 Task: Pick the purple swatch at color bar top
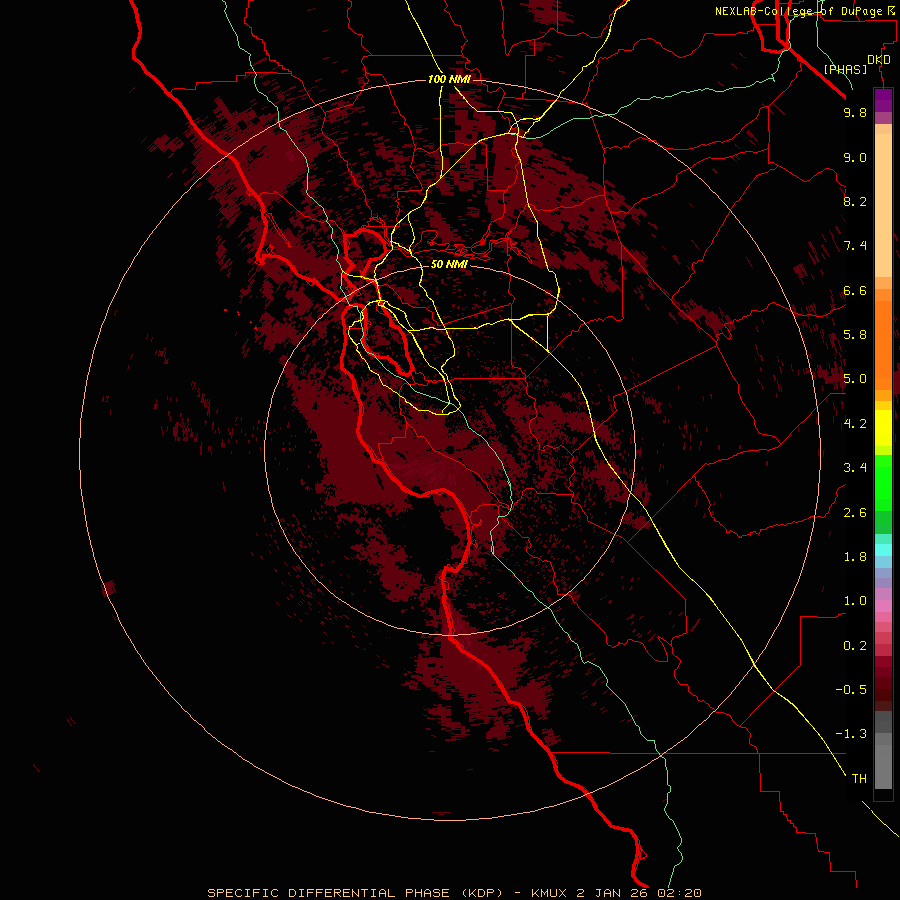[x=883, y=99]
